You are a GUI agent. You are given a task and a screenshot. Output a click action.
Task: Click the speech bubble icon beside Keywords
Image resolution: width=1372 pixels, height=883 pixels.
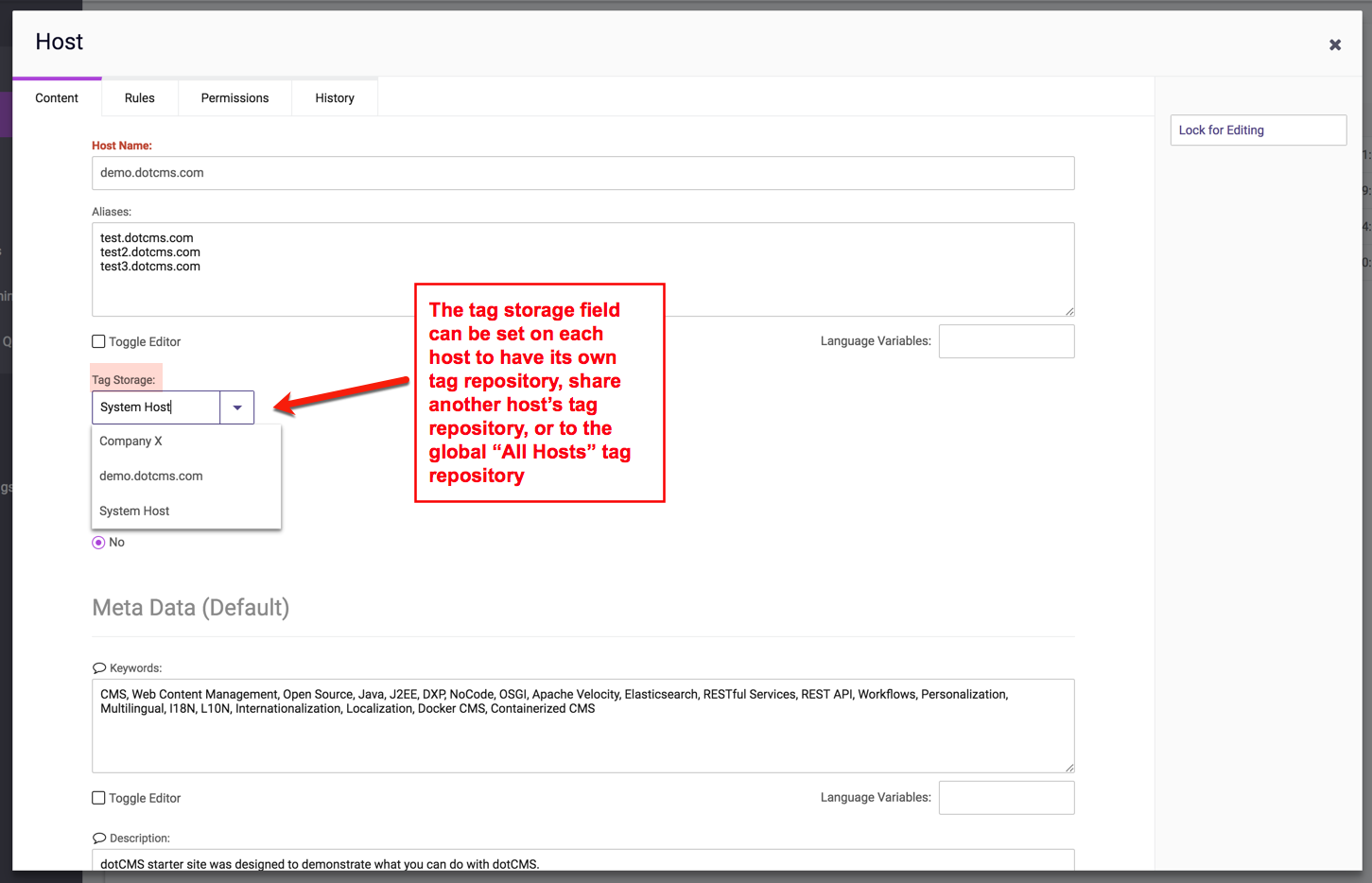click(99, 668)
